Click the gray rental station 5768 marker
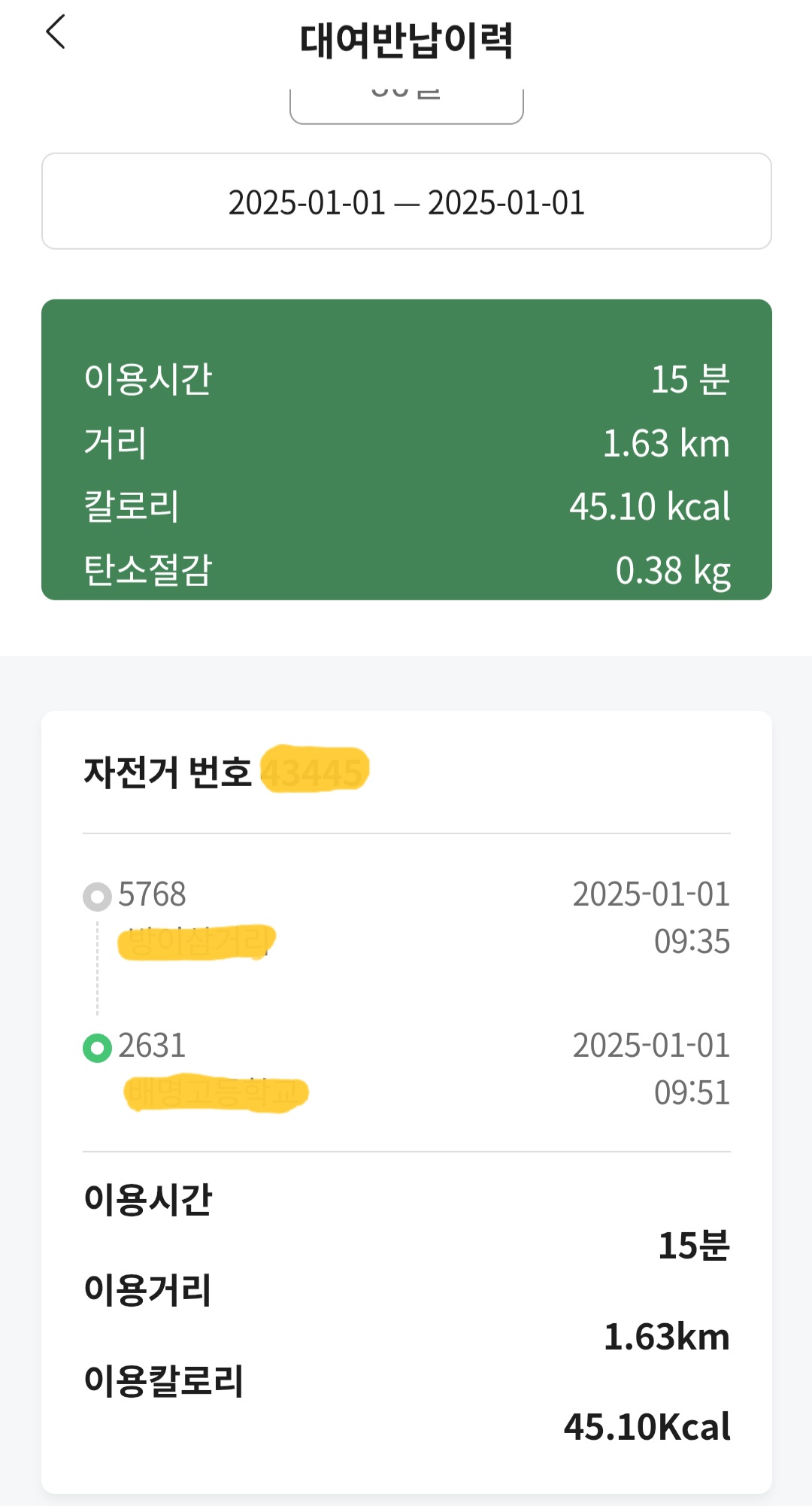The image size is (812, 1506). [x=97, y=897]
